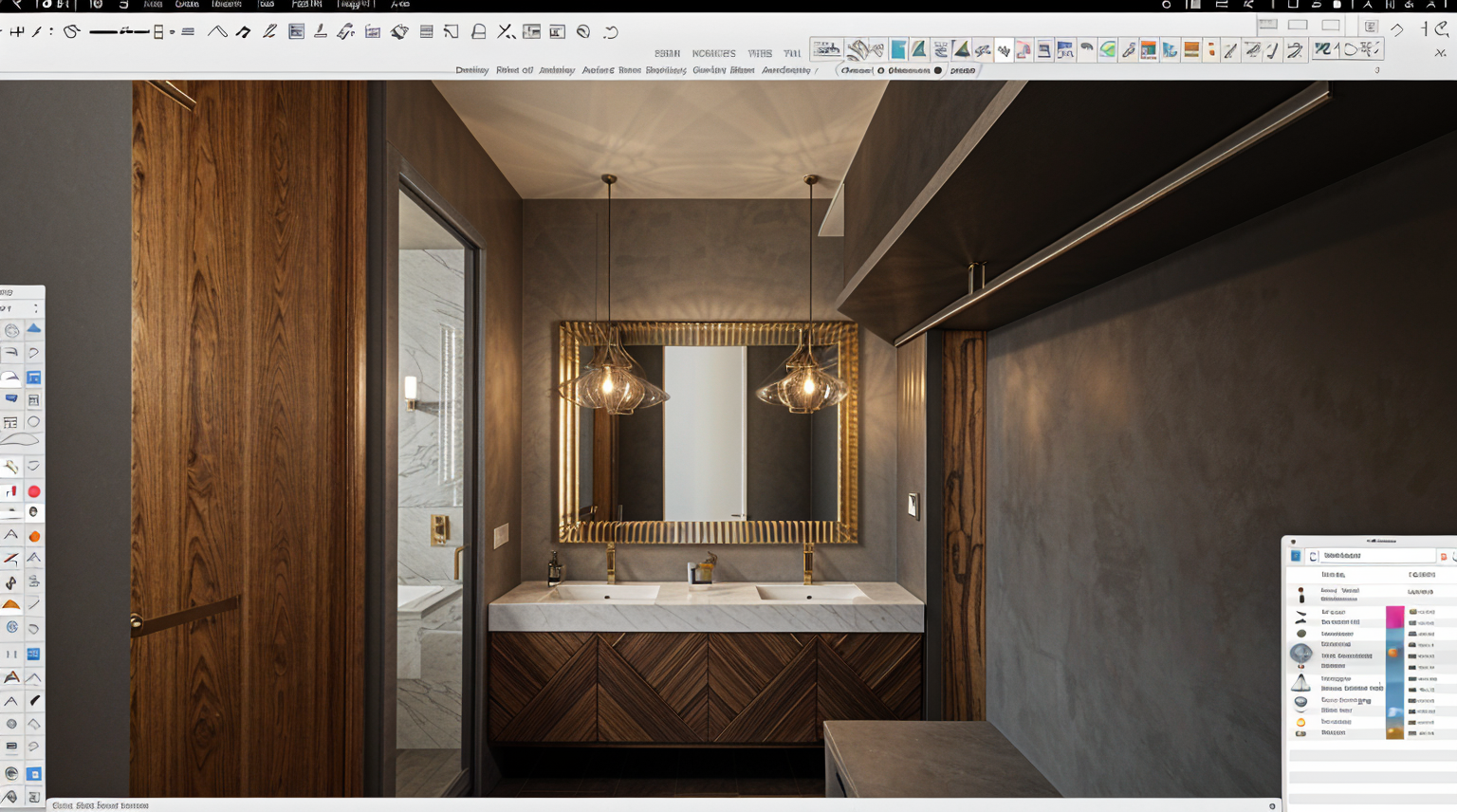Click the orange striped rectangle ribbon icon
Image resolution: width=1457 pixels, height=812 pixels.
click(x=1191, y=50)
